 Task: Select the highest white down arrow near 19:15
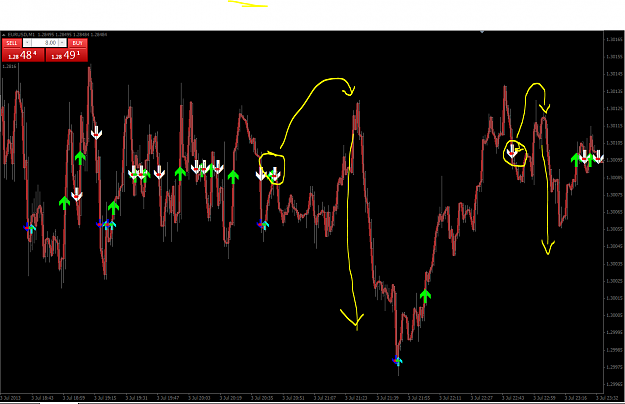pyautogui.click(x=96, y=132)
